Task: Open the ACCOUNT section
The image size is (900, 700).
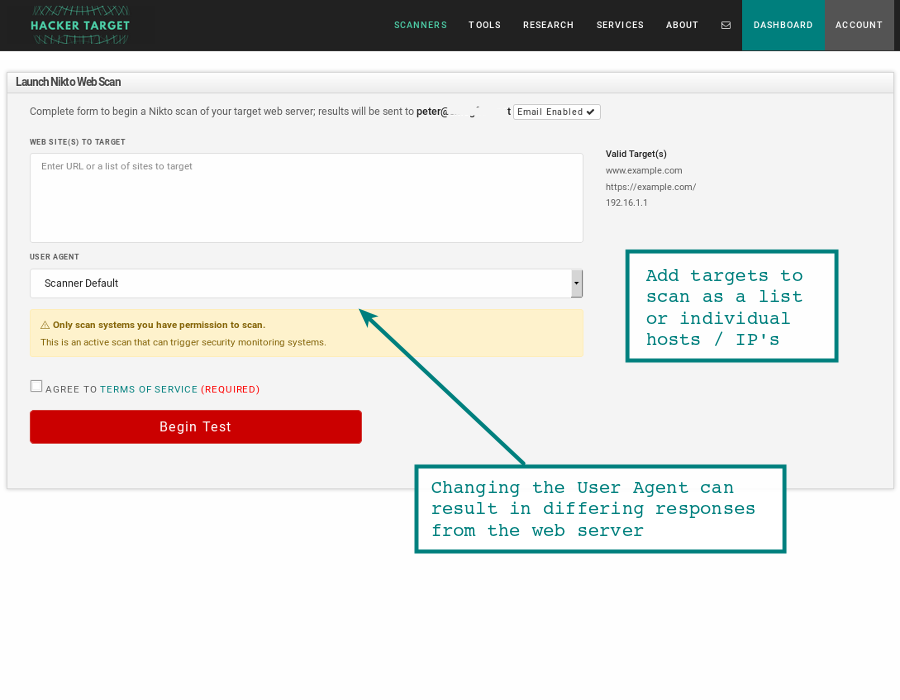Action: pyautogui.click(x=859, y=25)
